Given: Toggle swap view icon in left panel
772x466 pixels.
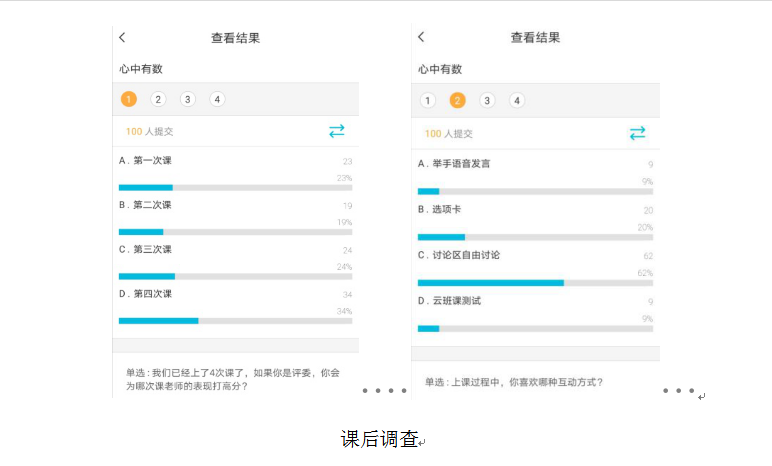Looking at the screenshot, I should pos(337,131).
